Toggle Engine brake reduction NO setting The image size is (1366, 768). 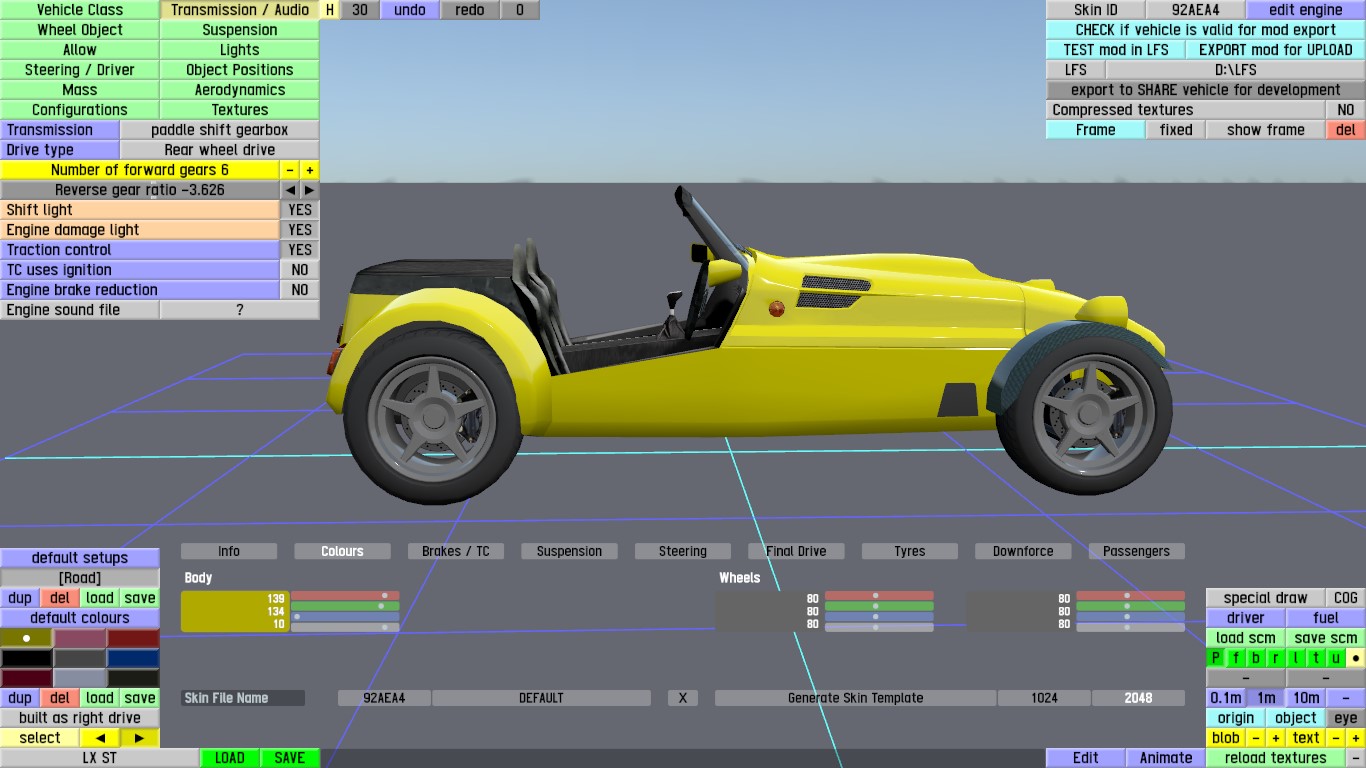(299, 290)
